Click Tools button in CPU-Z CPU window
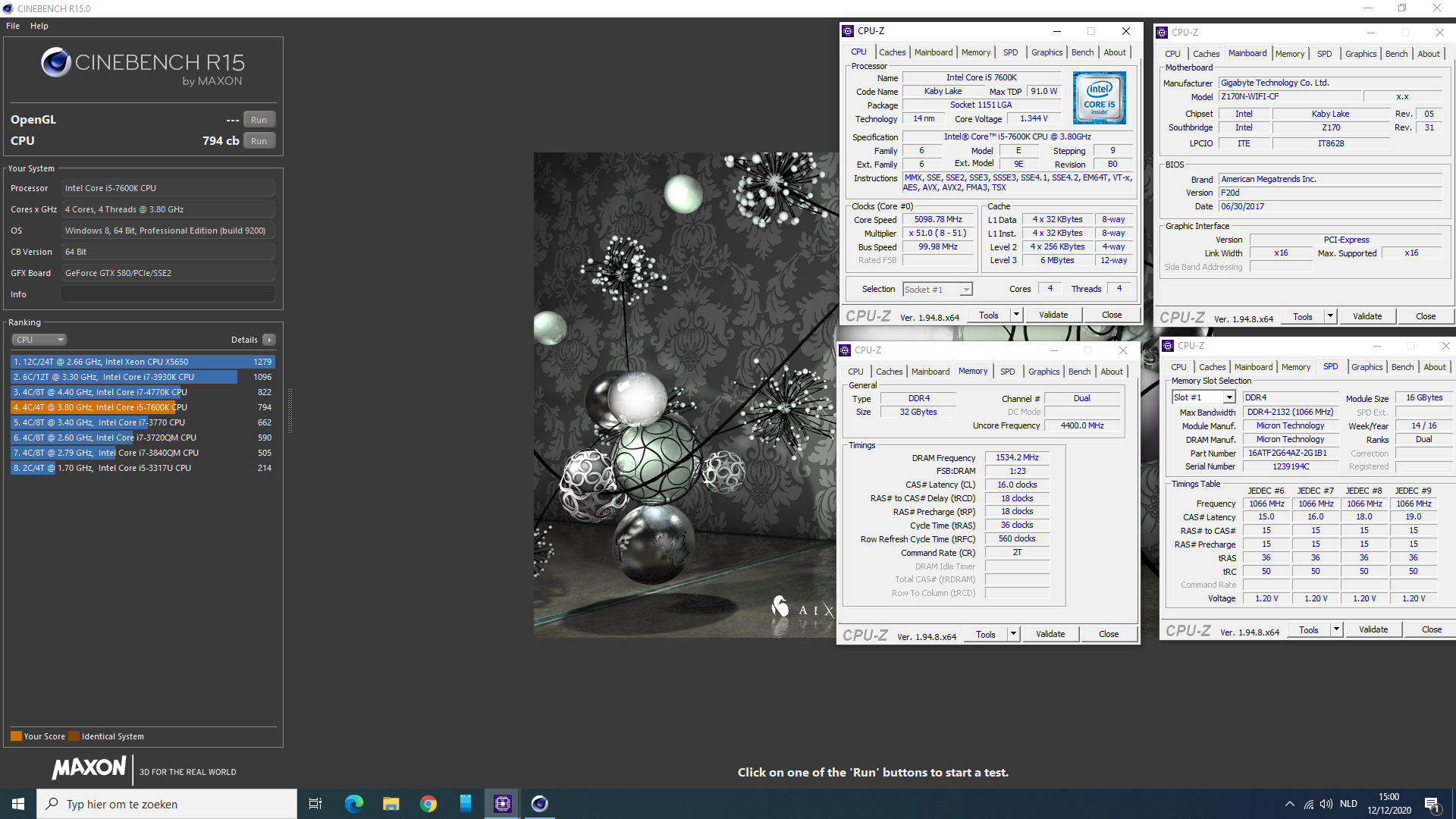Screen dimensions: 1456x819 coord(989,315)
